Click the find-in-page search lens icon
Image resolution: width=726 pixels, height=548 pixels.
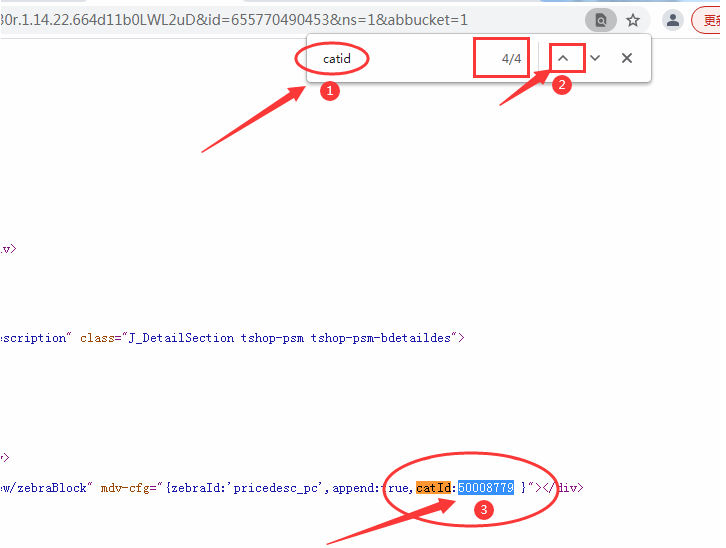[x=601, y=20]
